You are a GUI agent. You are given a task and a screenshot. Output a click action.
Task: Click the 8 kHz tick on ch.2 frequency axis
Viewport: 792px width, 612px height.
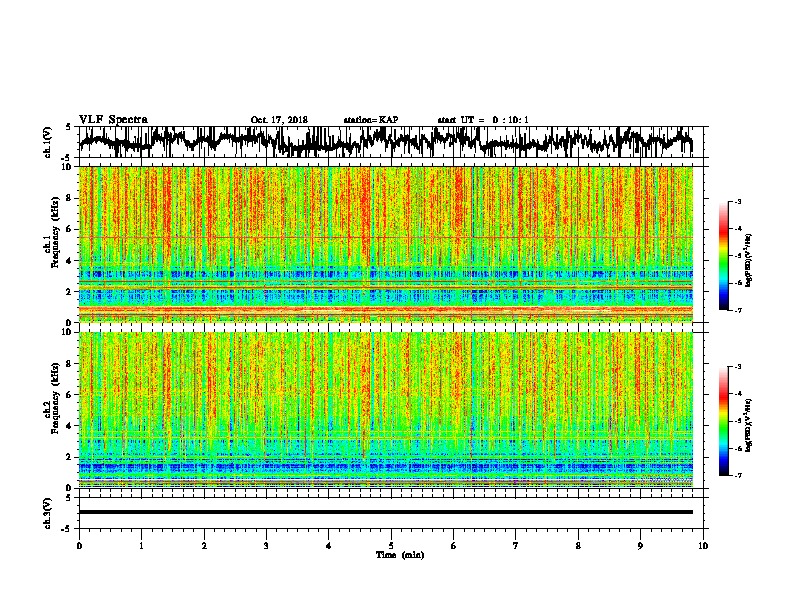click(x=71, y=364)
